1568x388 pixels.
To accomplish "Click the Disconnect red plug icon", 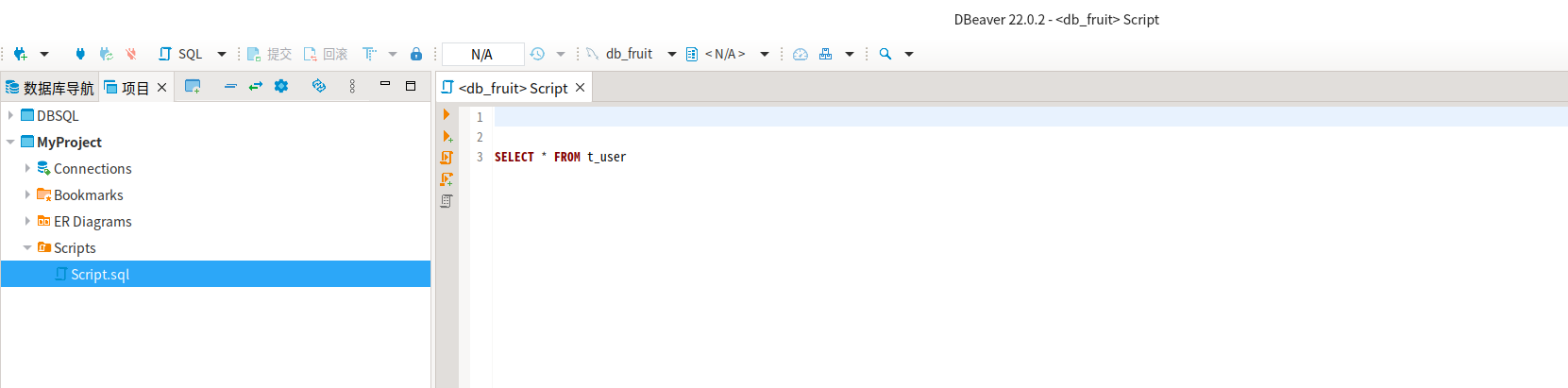I will pyautogui.click(x=131, y=54).
